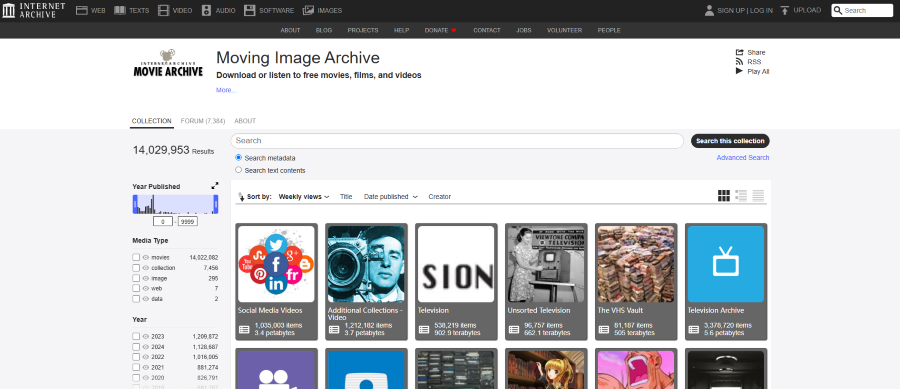The width and height of the screenshot is (900, 389).
Task: Click the year range start field showing 0
Action: pyautogui.click(x=163, y=221)
